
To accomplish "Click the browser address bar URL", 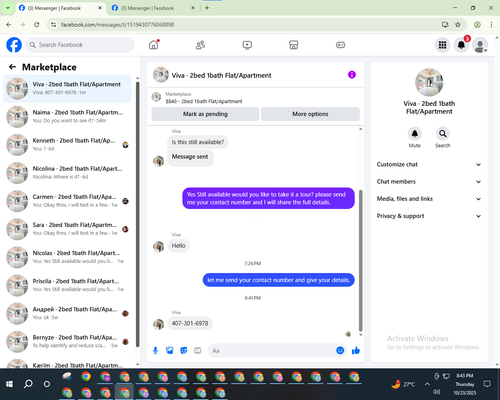I will click(x=117, y=25).
